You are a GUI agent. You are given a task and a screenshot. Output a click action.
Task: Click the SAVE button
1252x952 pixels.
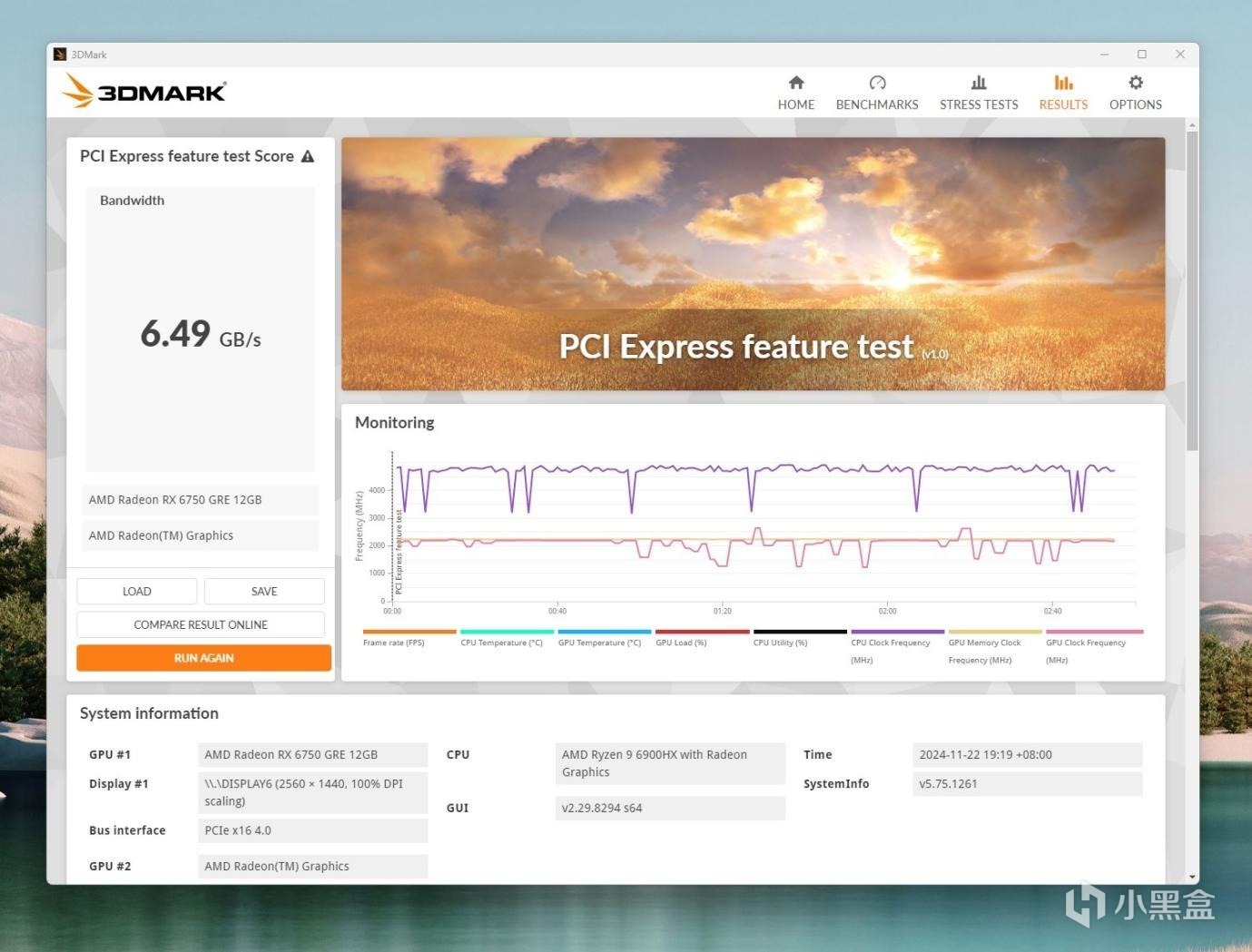264,591
